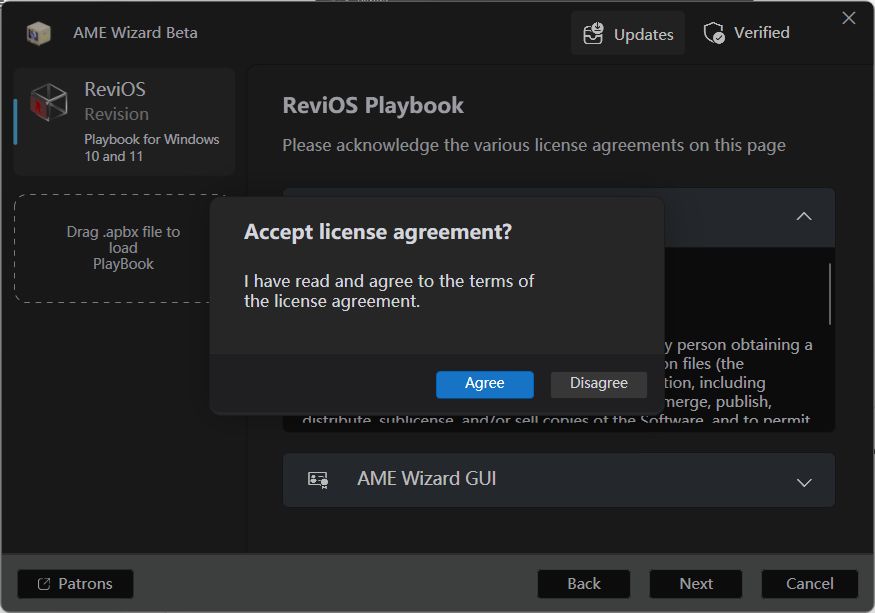Click the AME Wizard cube logo icon

coord(39,33)
